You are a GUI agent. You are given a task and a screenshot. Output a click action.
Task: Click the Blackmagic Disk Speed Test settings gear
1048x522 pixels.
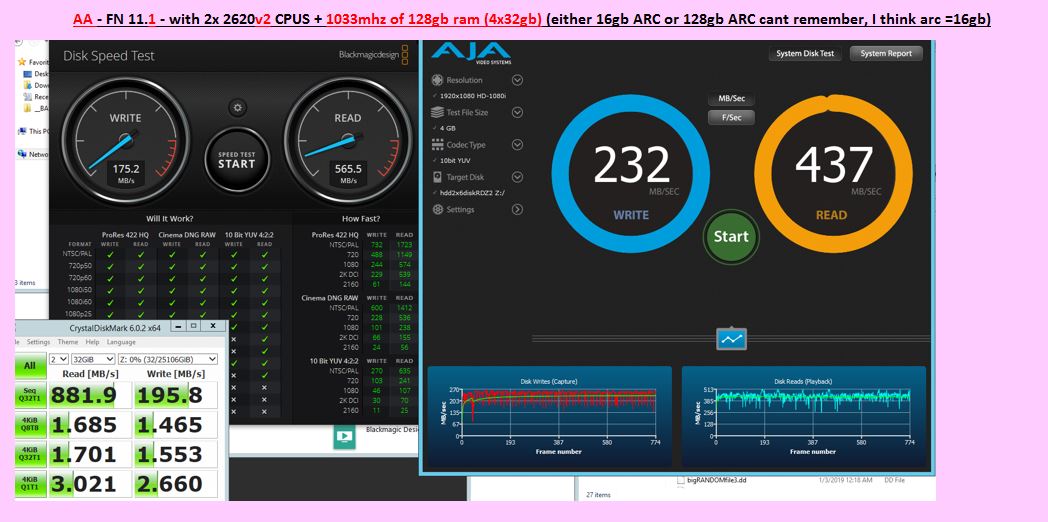pyautogui.click(x=237, y=108)
